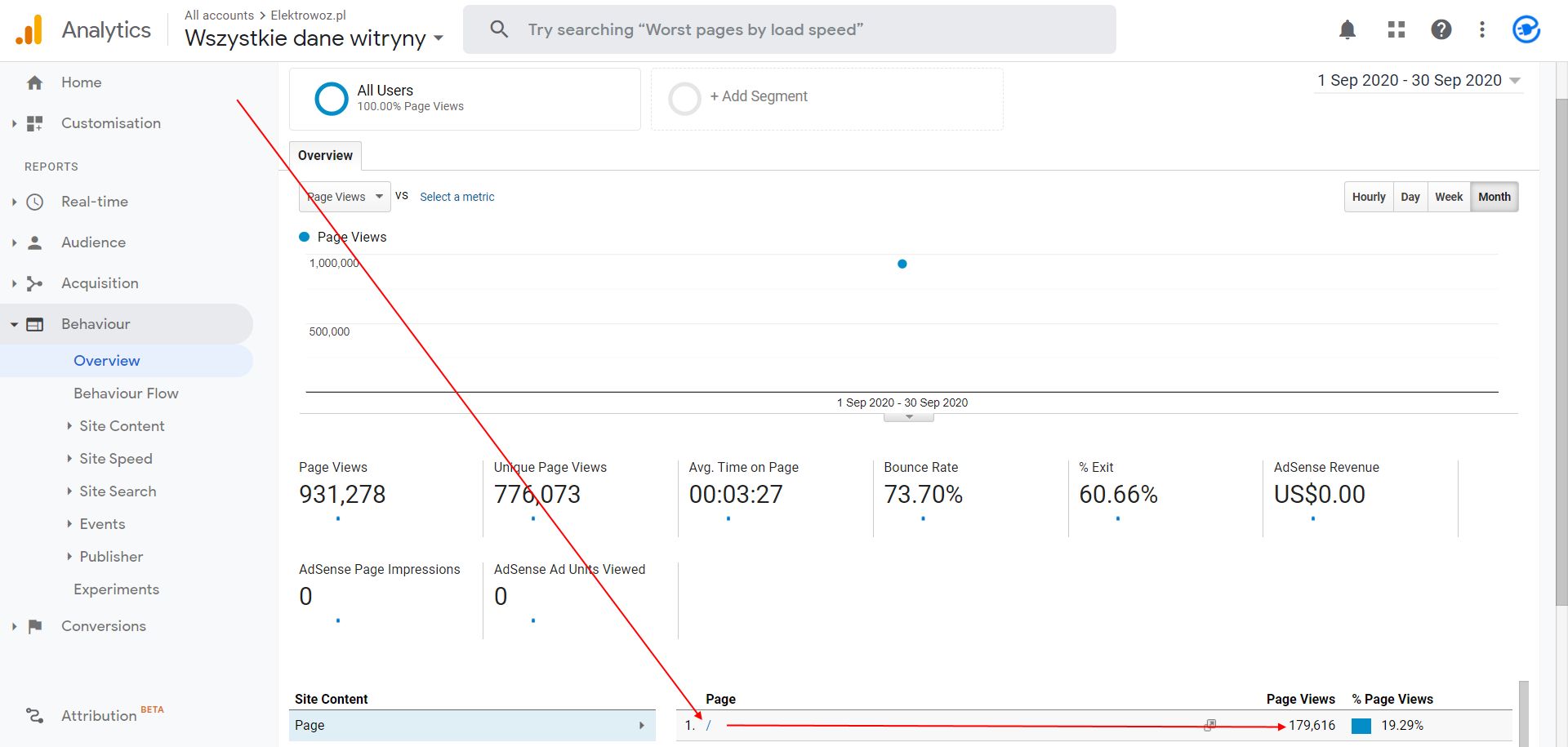Open the Help question mark icon
Screen dimensions: 1568x747
click(x=1441, y=30)
